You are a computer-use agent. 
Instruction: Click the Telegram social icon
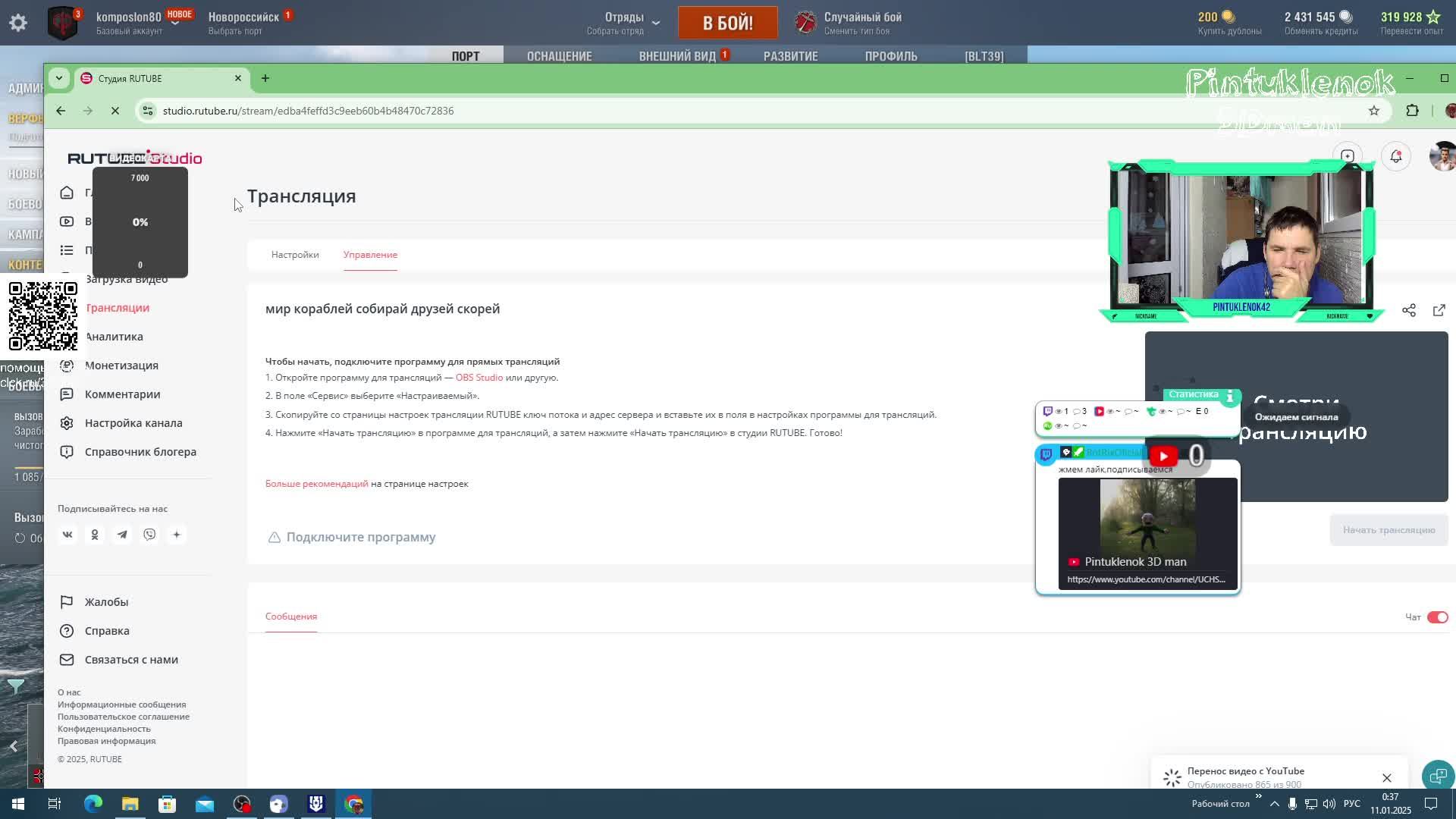(x=122, y=535)
